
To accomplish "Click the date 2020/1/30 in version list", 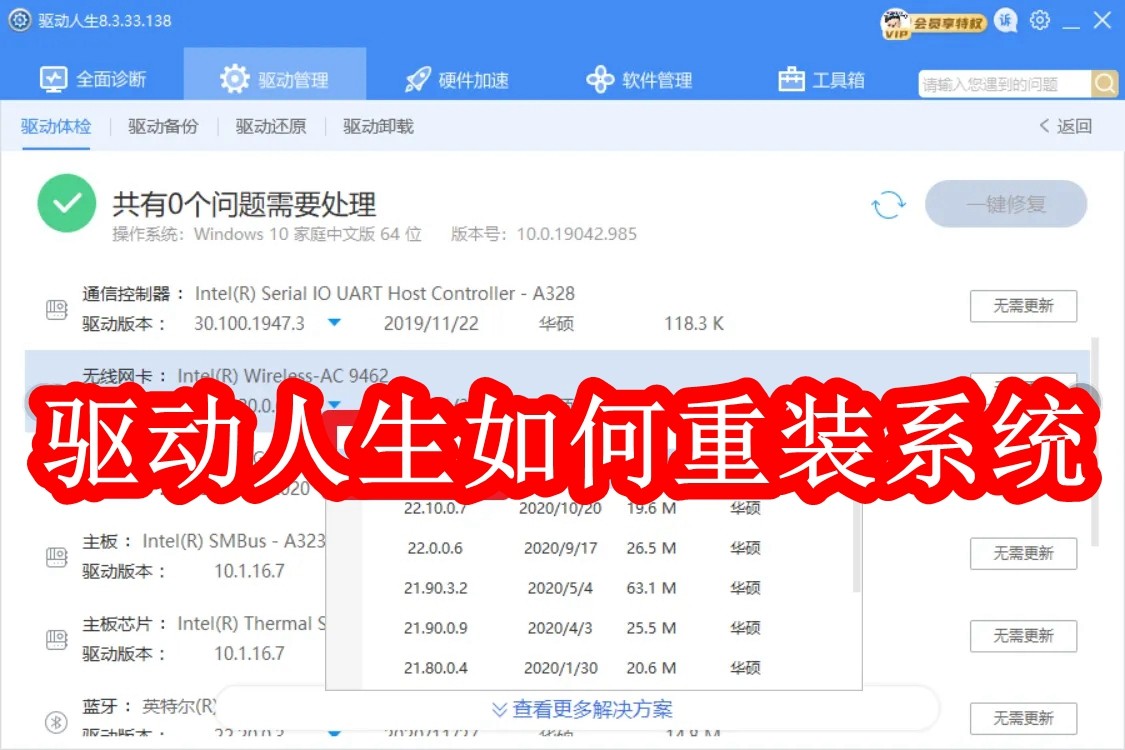I will (x=560, y=668).
